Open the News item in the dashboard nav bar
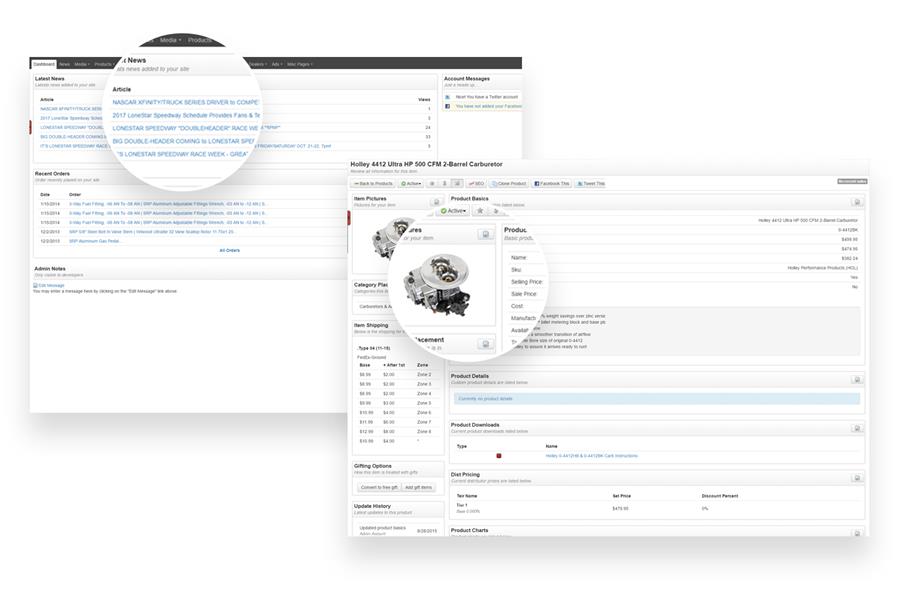This screenshot has width=900, height=600. click(64, 64)
